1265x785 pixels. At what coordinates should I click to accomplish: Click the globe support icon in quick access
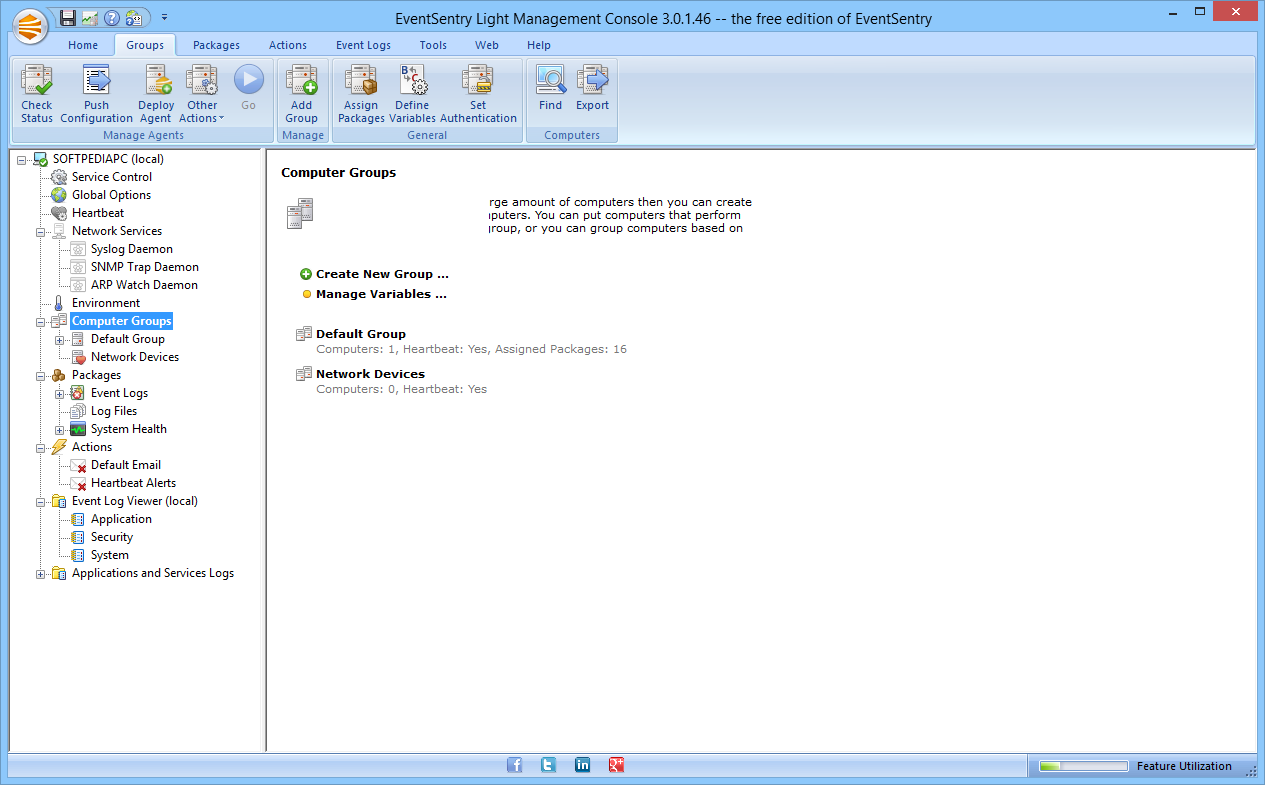pos(134,17)
